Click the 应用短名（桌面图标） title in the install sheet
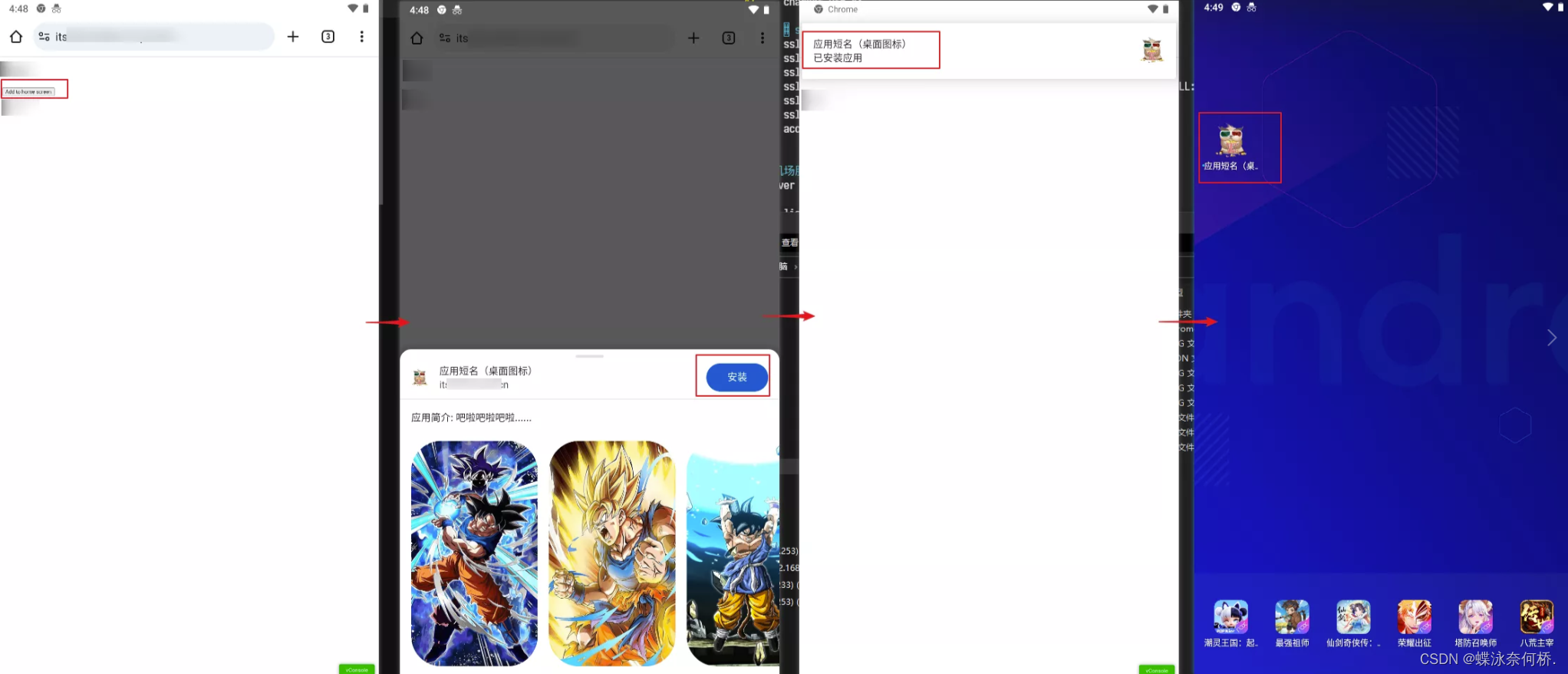This screenshot has height=674, width=1568. tap(486, 371)
